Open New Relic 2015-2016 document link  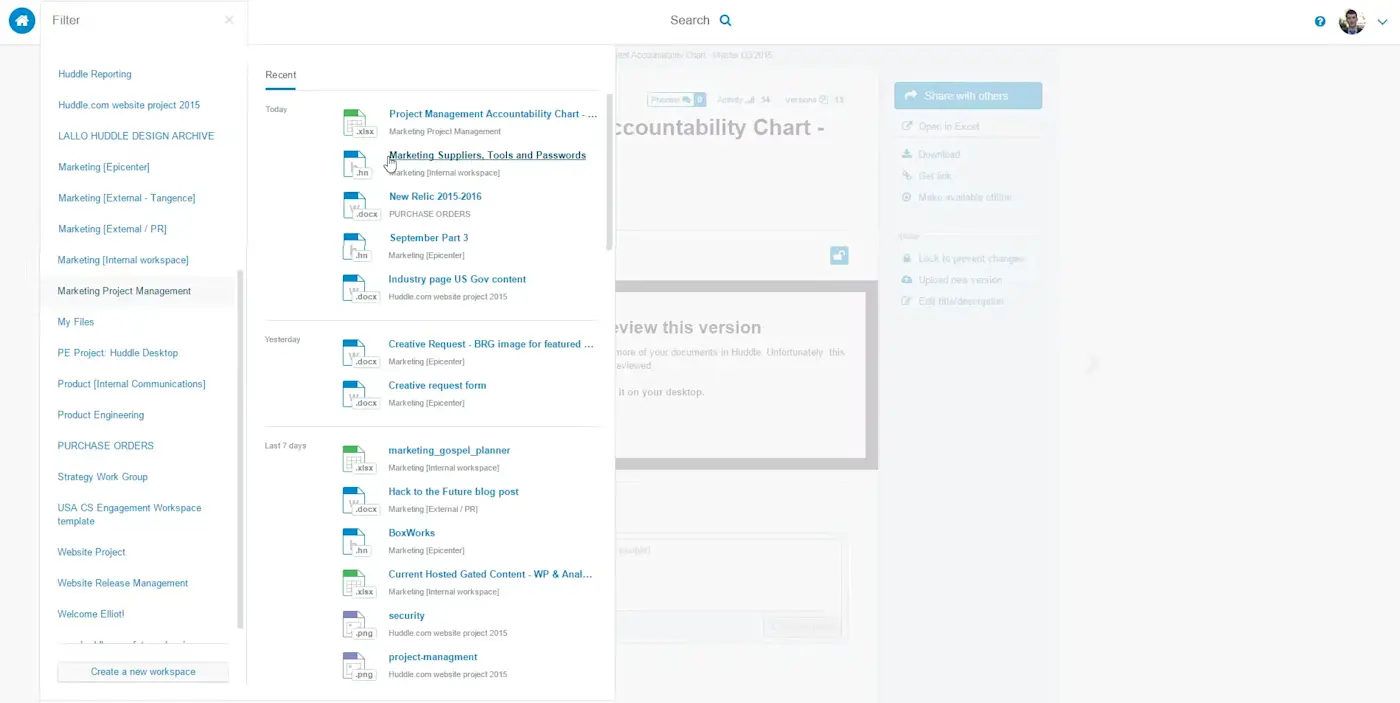(435, 196)
